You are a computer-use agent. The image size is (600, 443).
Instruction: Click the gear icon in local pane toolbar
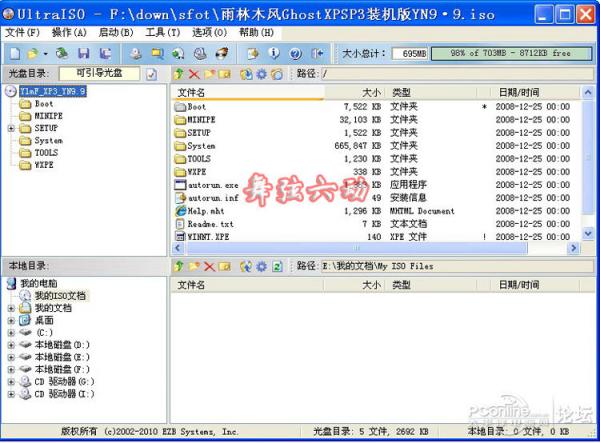pyautogui.click(x=261, y=266)
